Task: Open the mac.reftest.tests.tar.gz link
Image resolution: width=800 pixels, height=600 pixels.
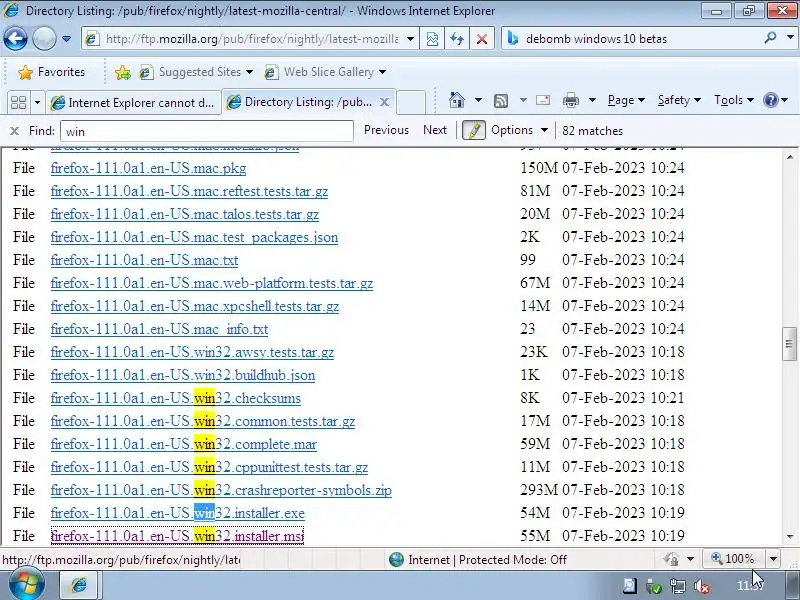Action: 189,191
